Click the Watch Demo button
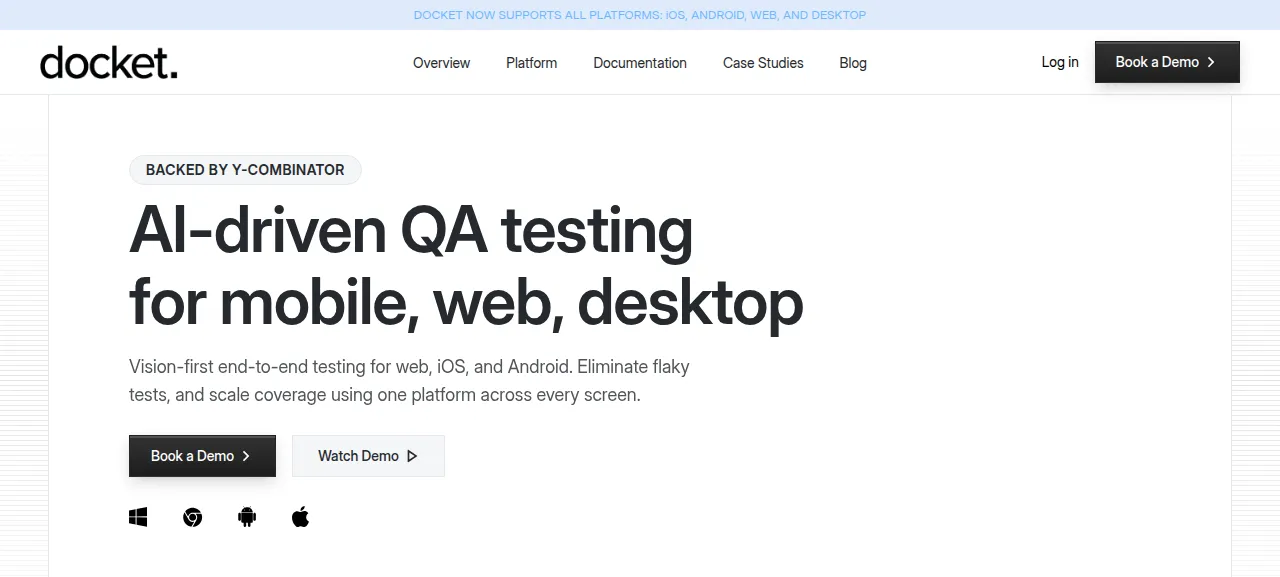 pyautogui.click(x=368, y=456)
